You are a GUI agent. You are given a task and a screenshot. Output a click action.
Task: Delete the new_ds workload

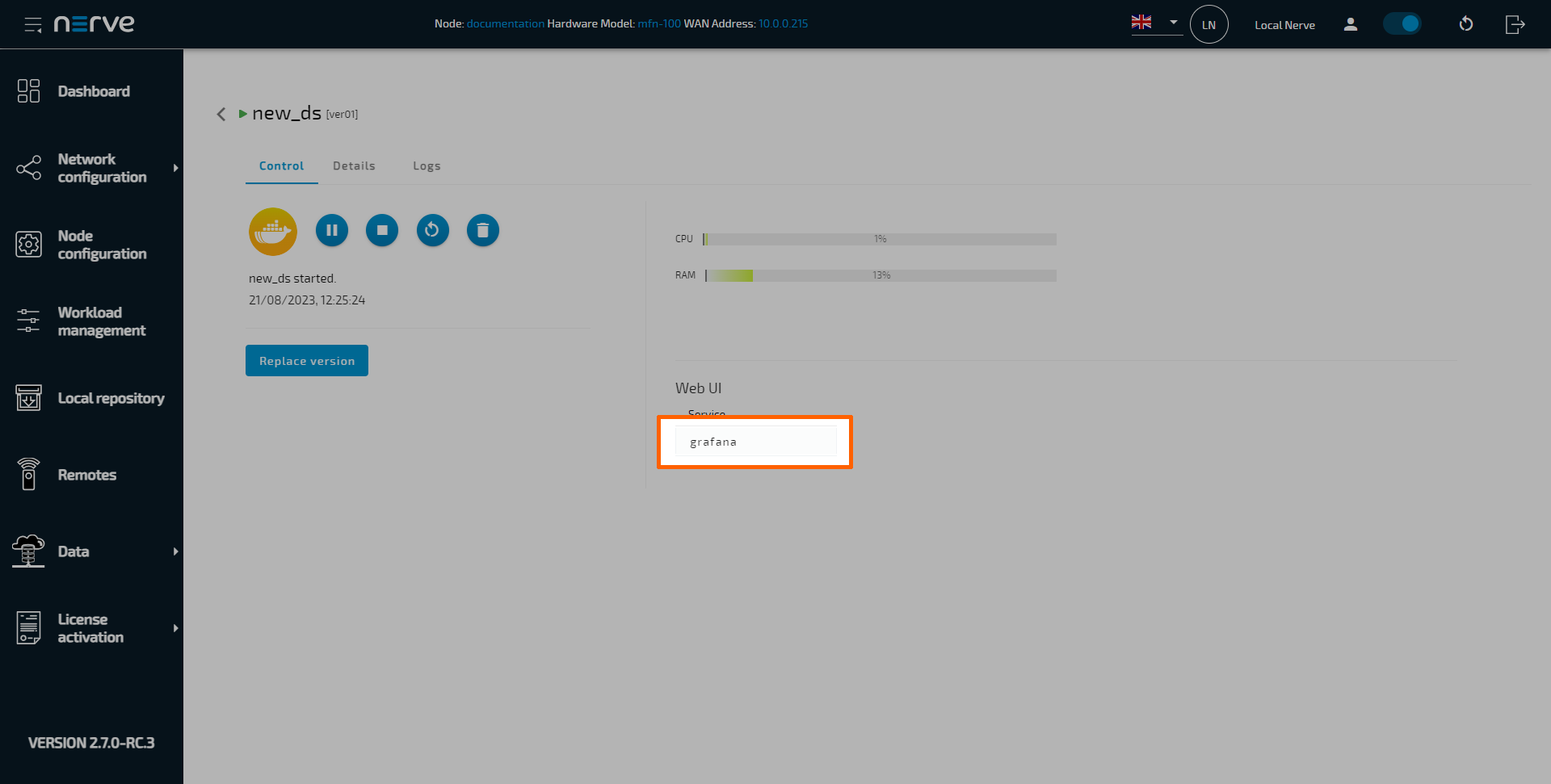click(482, 230)
